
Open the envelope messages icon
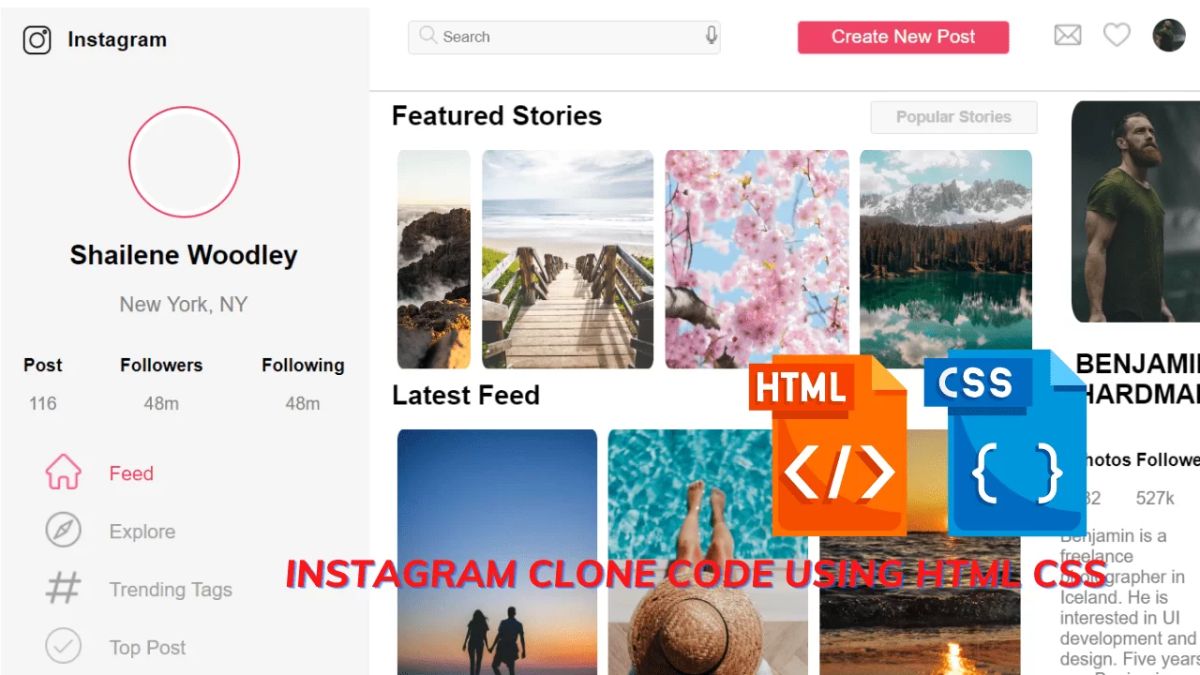pyautogui.click(x=1068, y=36)
